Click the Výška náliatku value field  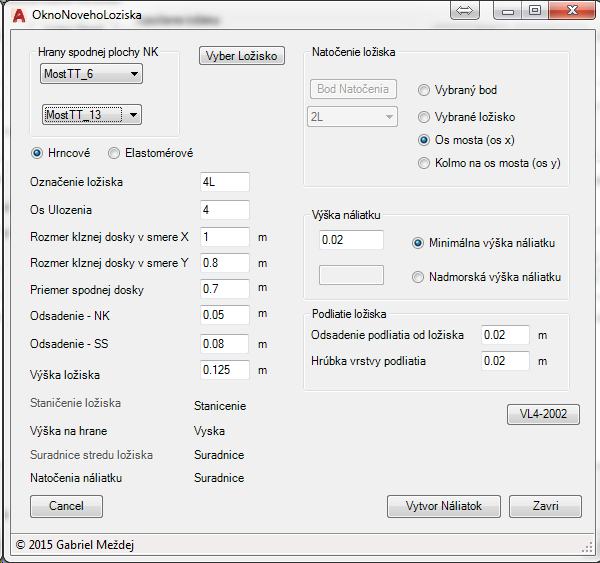351,240
